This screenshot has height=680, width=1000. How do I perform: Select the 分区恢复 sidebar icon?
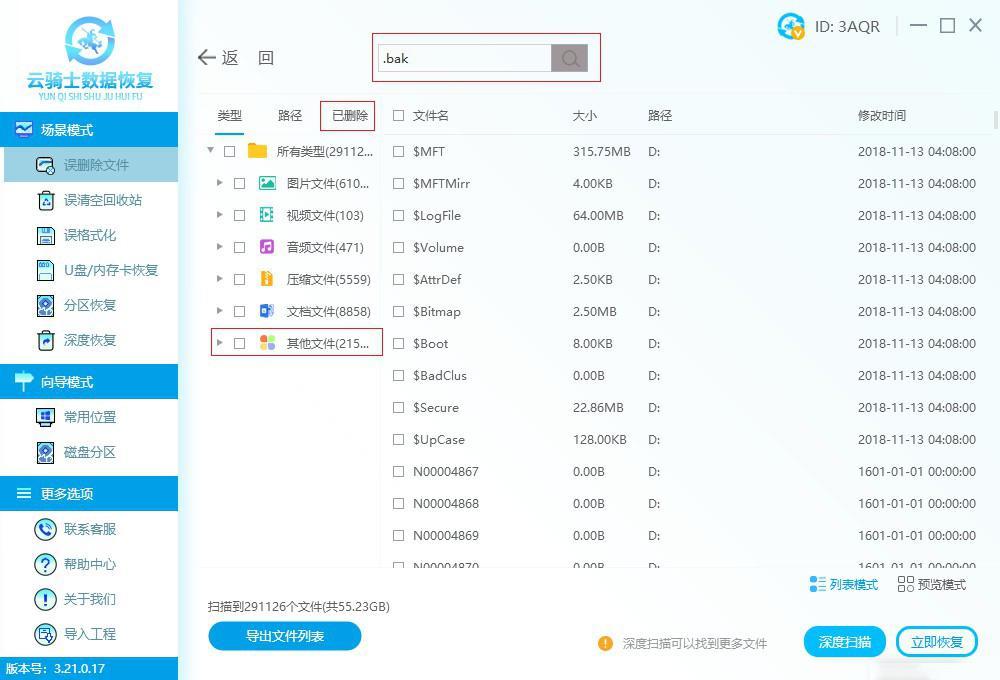pos(45,305)
